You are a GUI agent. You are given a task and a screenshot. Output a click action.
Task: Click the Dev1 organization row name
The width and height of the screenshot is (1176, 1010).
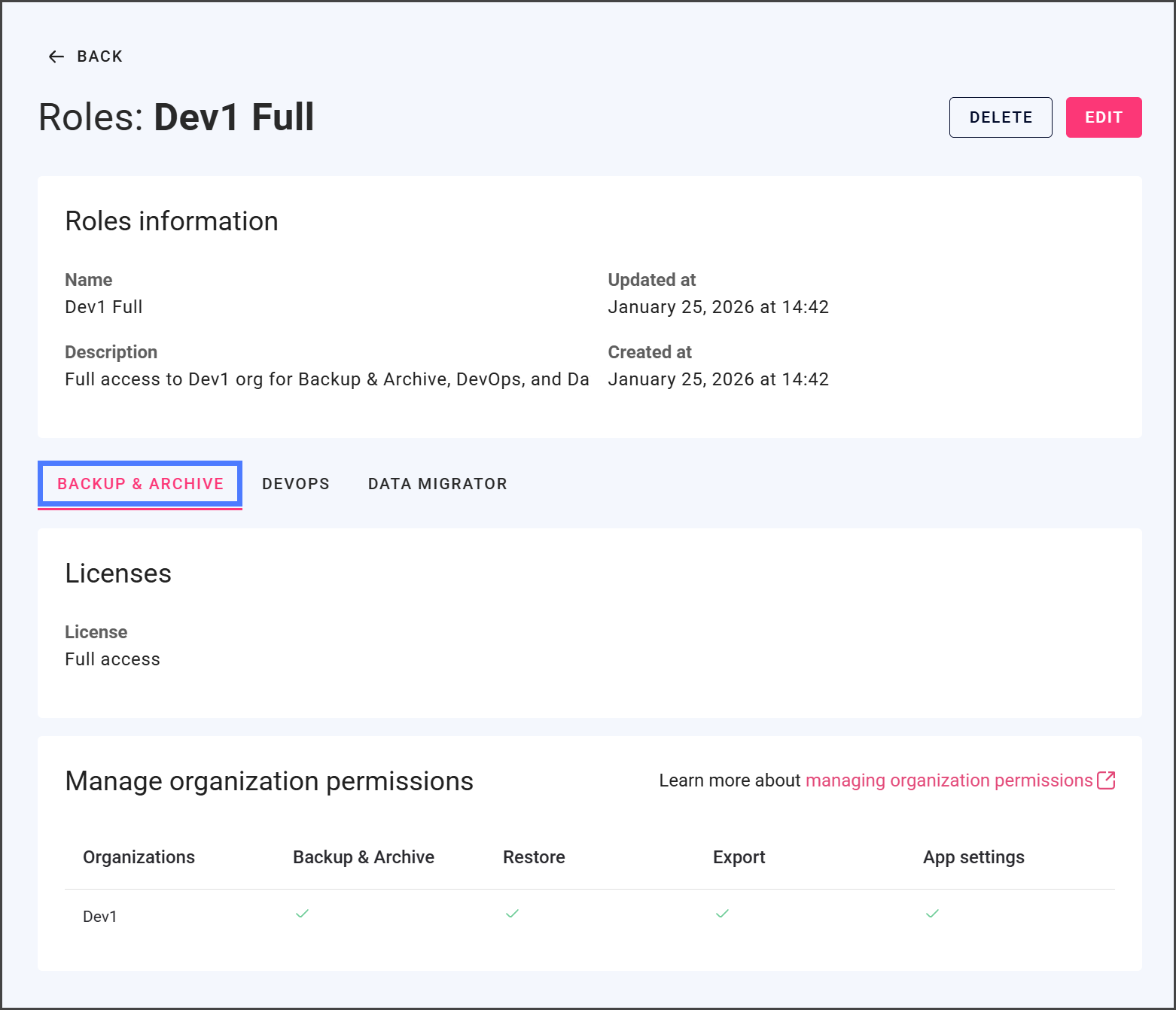tap(100, 917)
